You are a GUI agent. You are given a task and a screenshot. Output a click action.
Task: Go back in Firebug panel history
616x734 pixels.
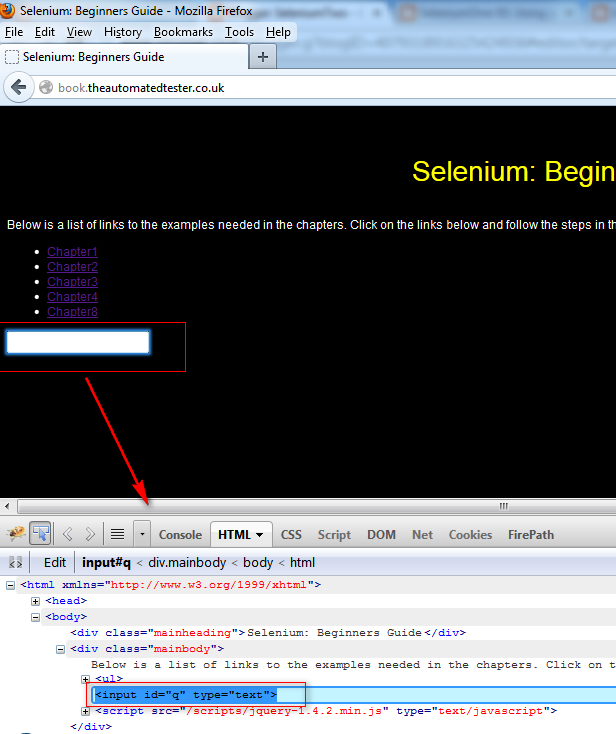pyautogui.click(x=68, y=534)
